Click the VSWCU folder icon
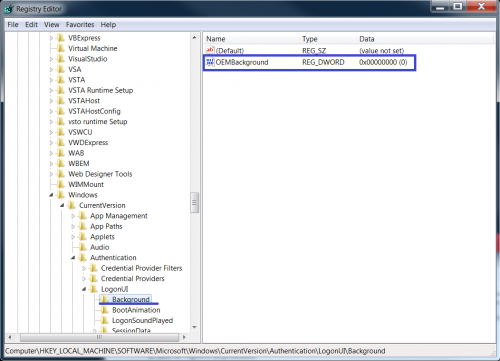Viewport: 500px width, 361px height. tap(61, 132)
